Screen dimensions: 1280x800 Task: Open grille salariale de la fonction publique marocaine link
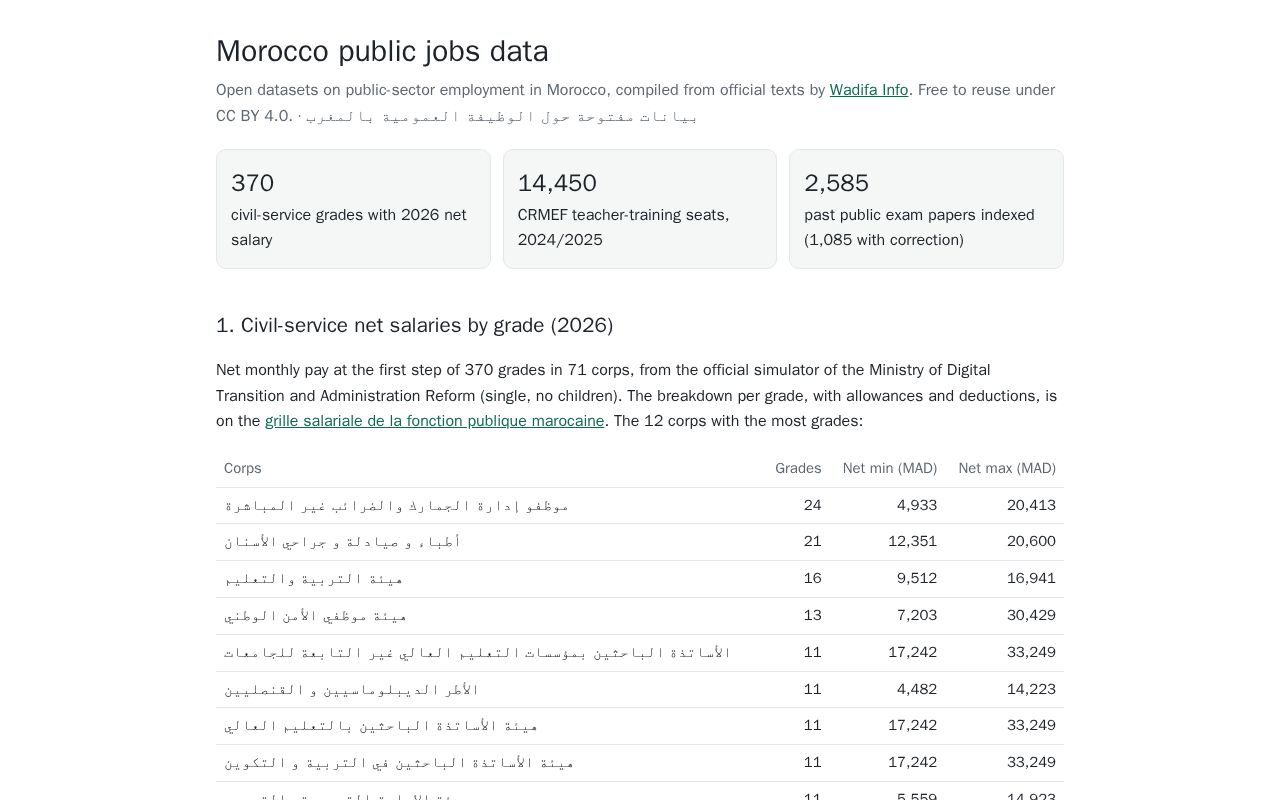[x=434, y=421]
